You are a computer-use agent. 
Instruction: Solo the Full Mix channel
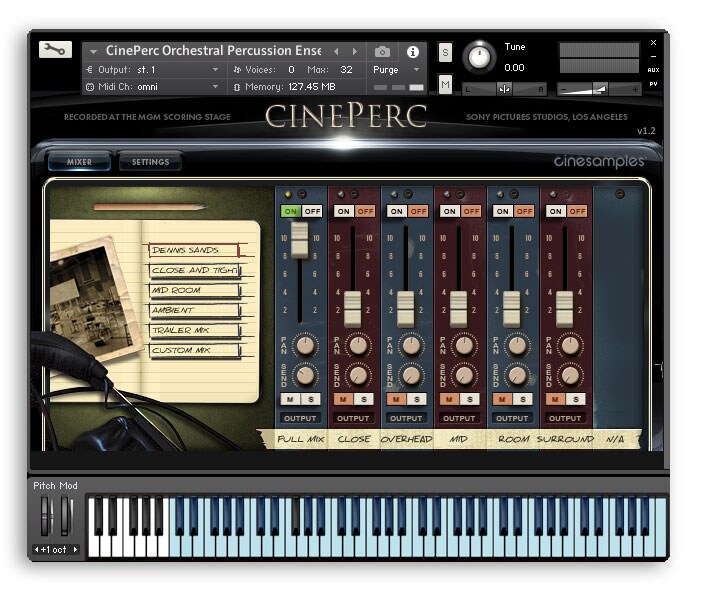pos(311,399)
